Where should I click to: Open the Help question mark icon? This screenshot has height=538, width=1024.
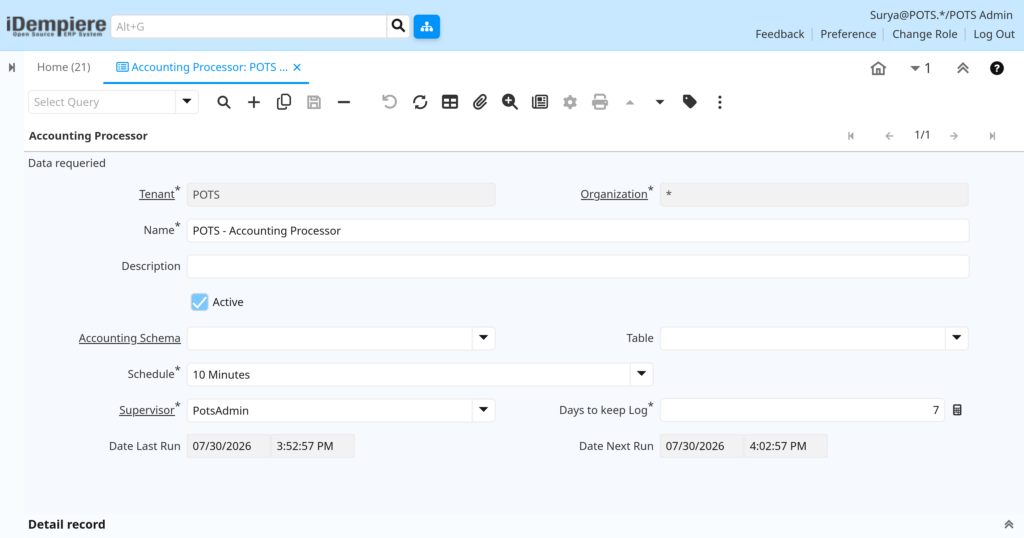click(x=997, y=68)
